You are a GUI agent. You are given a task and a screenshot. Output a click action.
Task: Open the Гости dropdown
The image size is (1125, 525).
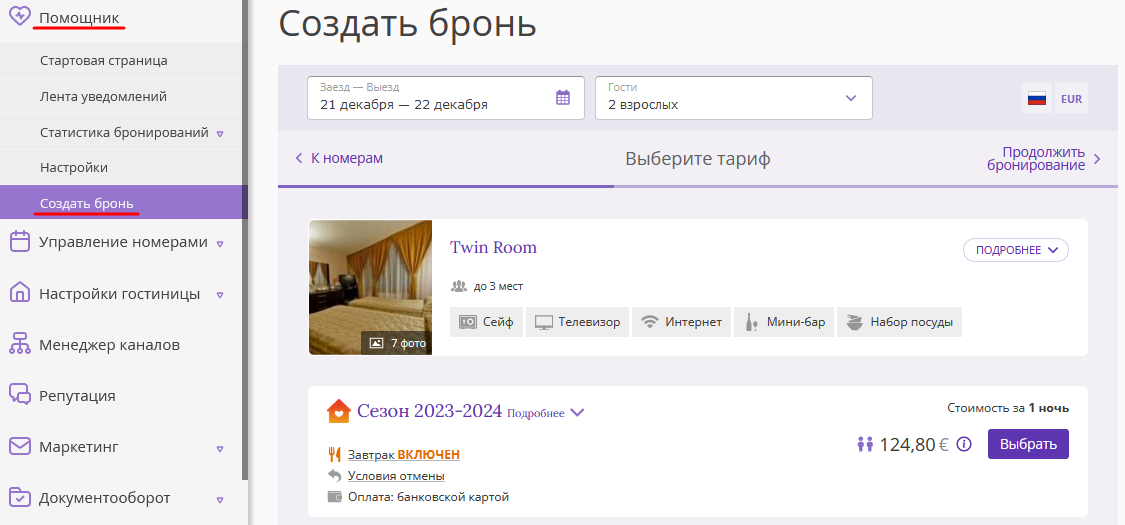click(734, 98)
